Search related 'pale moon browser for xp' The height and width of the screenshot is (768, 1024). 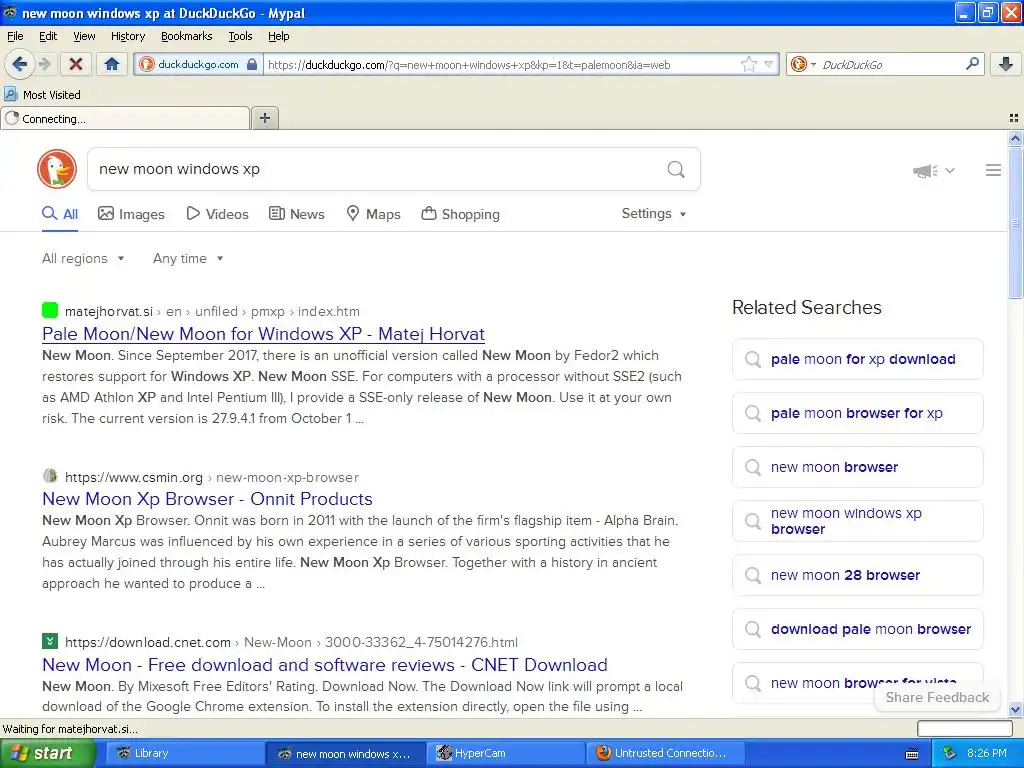tap(857, 413)
